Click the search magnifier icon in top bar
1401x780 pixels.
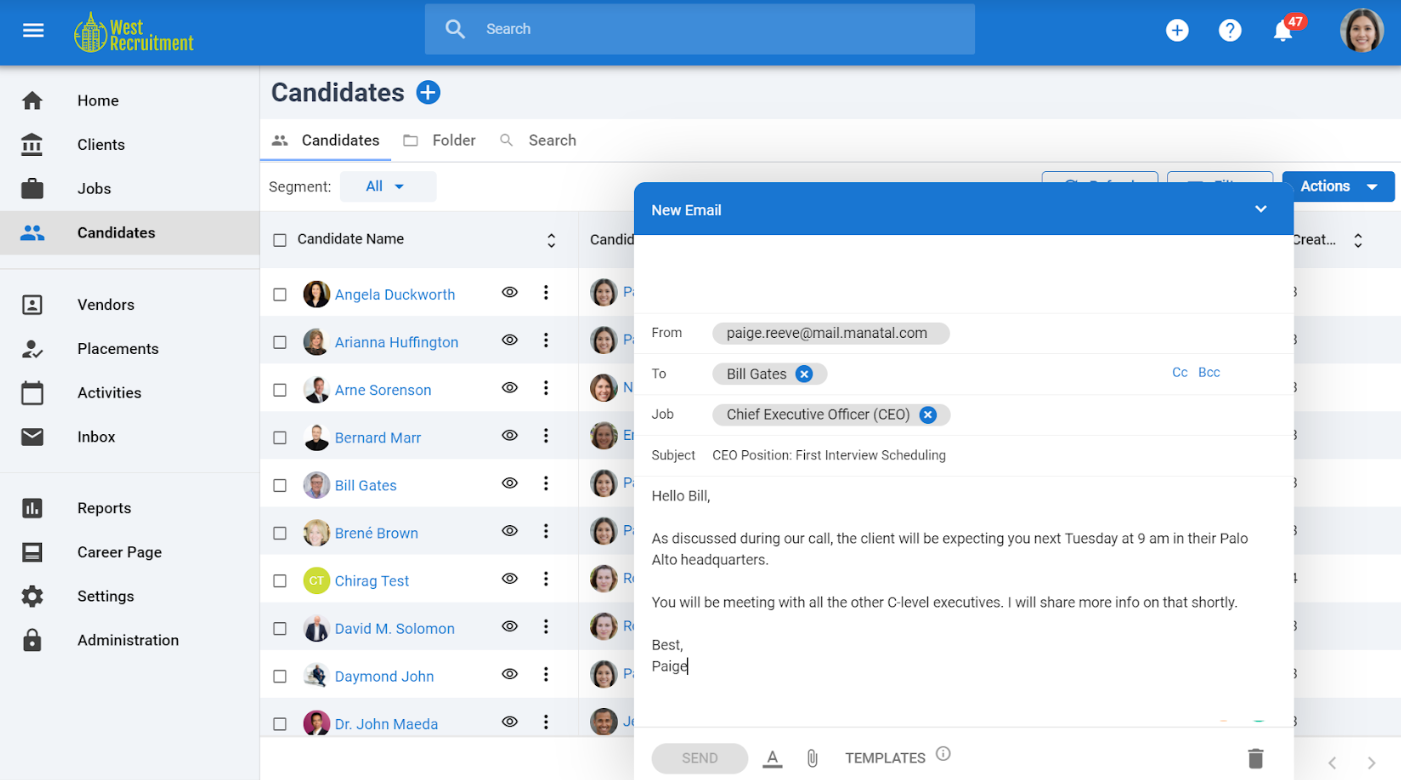pyautogui.click(x=455, y=29)
